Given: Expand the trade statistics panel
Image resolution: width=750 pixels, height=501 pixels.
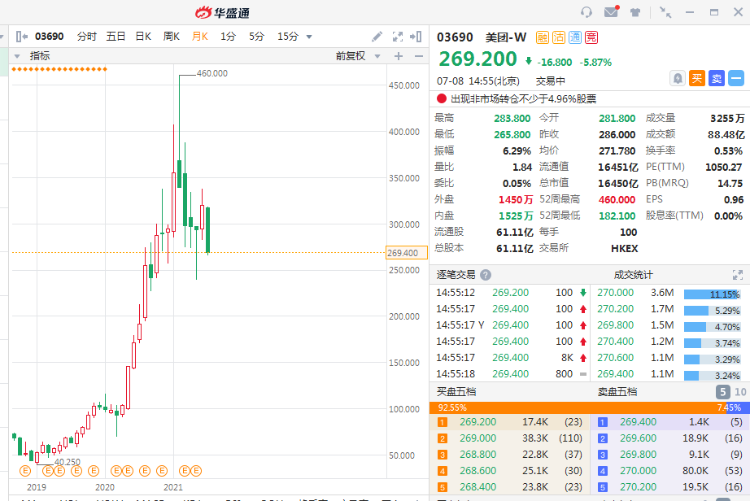Looking at the screenshot, I should 738,275.
